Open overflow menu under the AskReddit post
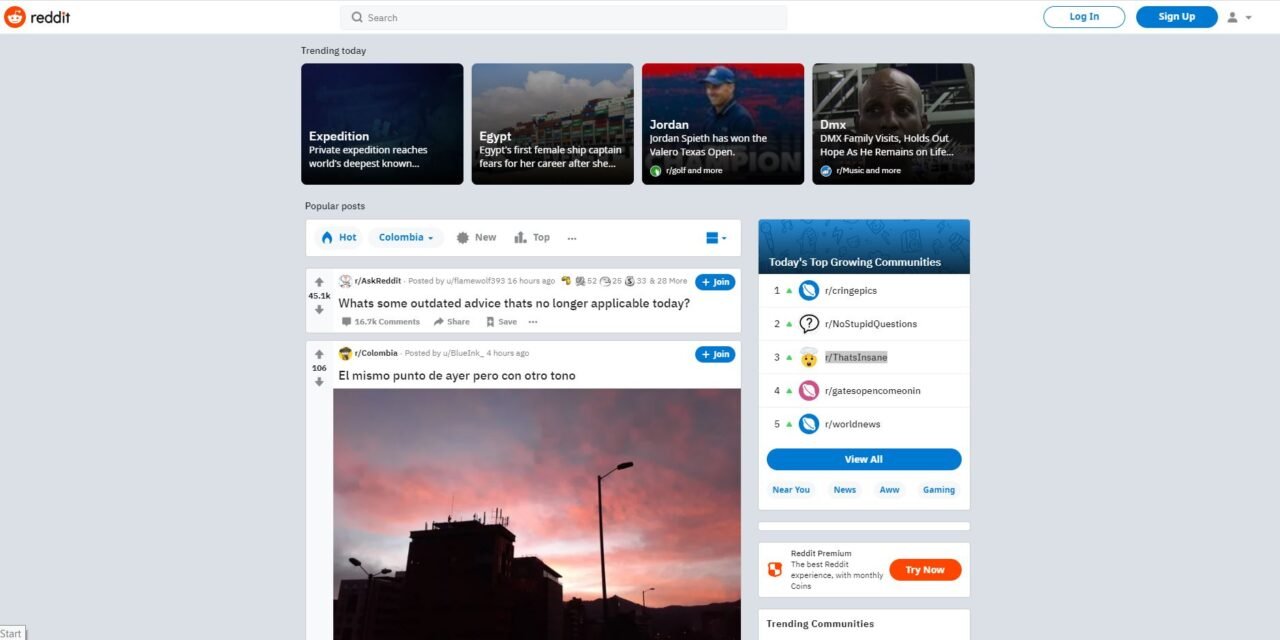The image size is (1280, 640). [533, 321]
